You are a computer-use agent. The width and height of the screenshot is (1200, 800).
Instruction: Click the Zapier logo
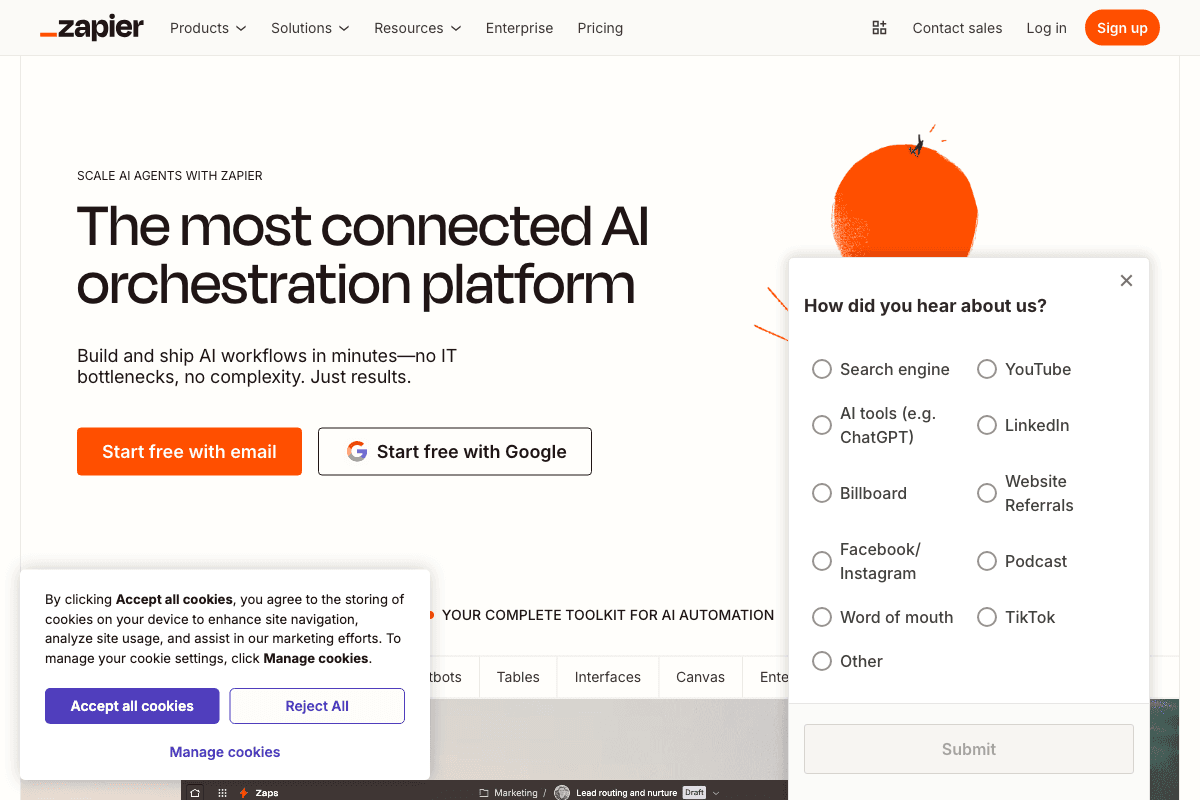pyautogui.click(x=91, y=27)
